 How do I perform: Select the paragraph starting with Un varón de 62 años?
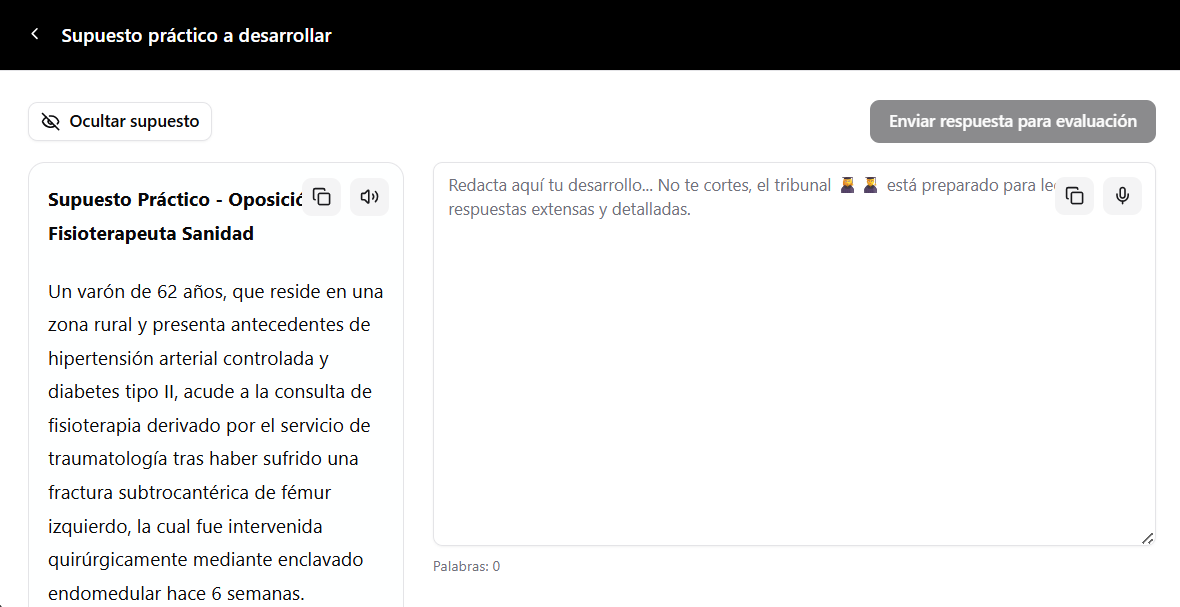(215, 441)
